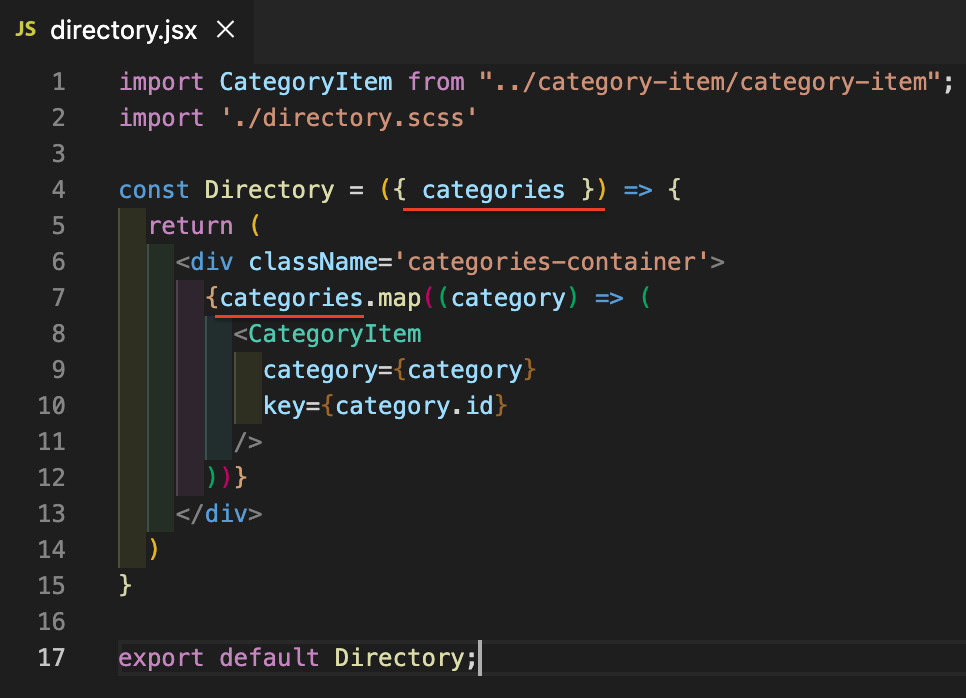Click 'export' keyword on line 17
The height and width of the screenshot is (698, 966).
coord(161,657)
